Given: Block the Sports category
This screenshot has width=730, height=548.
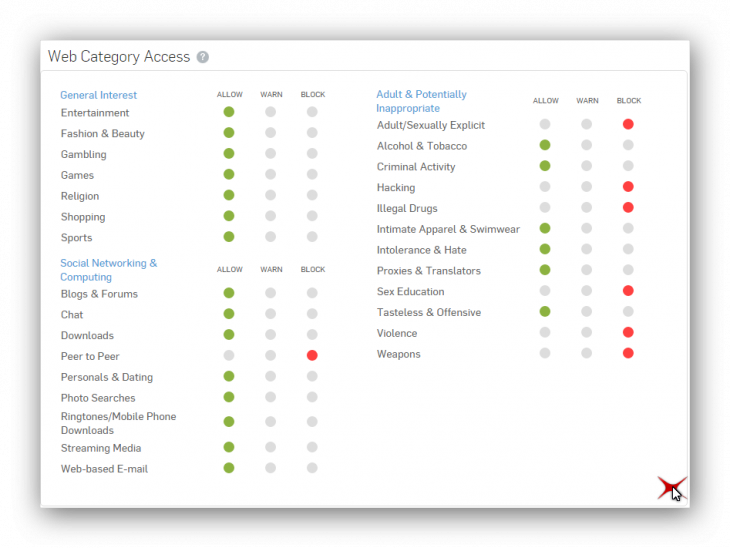Looking at the screenshot, I should [312, 237].
